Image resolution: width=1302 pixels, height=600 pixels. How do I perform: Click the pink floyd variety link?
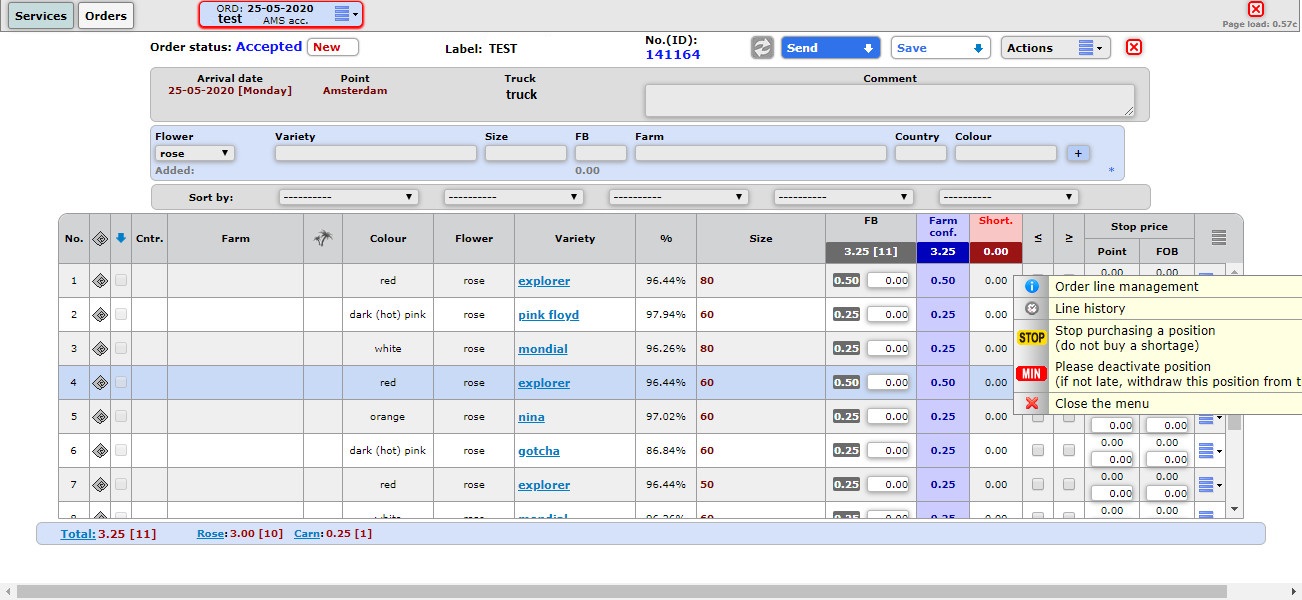548,315
